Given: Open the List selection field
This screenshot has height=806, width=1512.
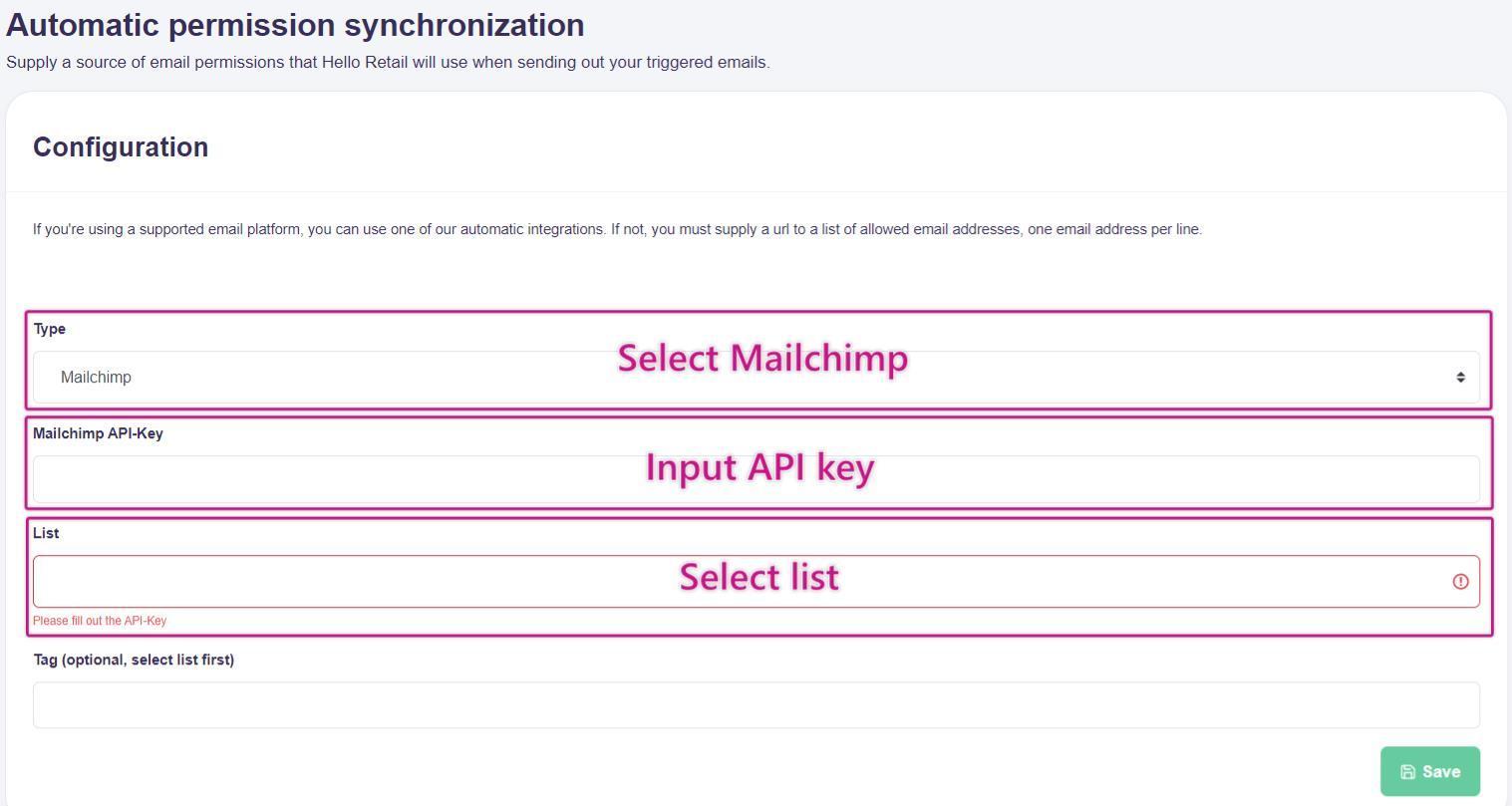Looking at the screenshot, I should tap(299, 582).
